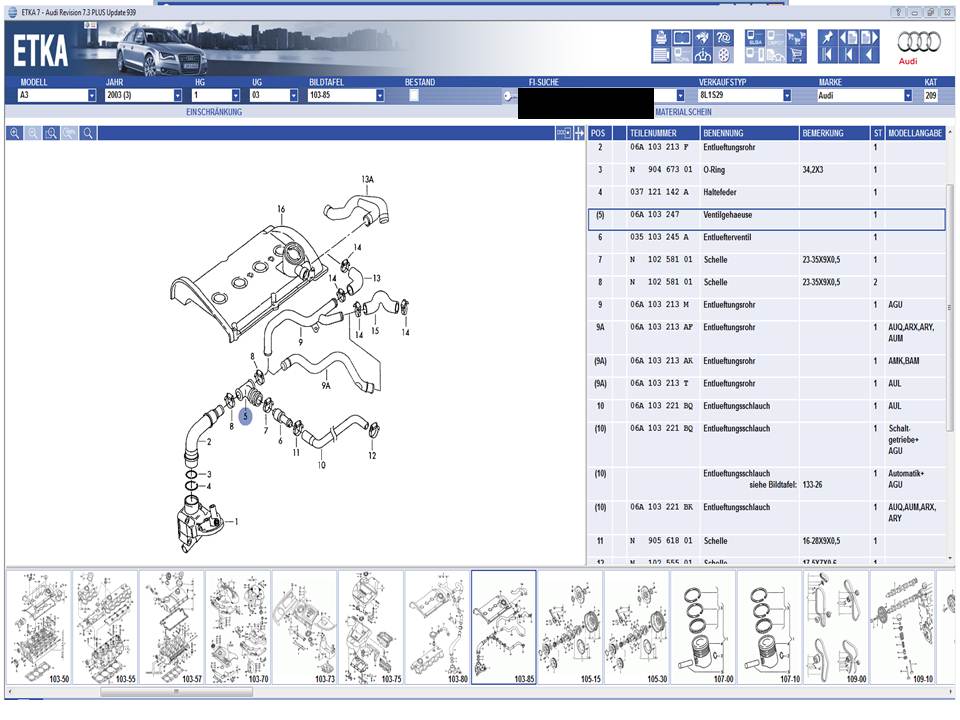Select the Haltefeder part name
The image size is (960, 720).
point(719,192)
